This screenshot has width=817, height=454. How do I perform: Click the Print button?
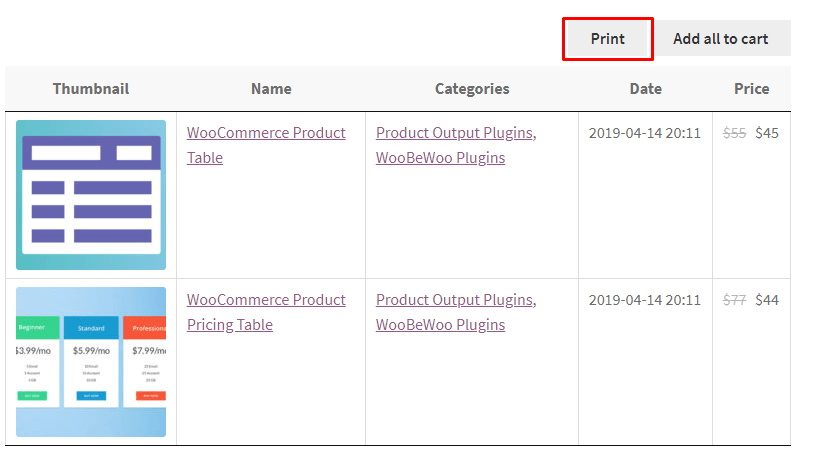pos(608,39)
